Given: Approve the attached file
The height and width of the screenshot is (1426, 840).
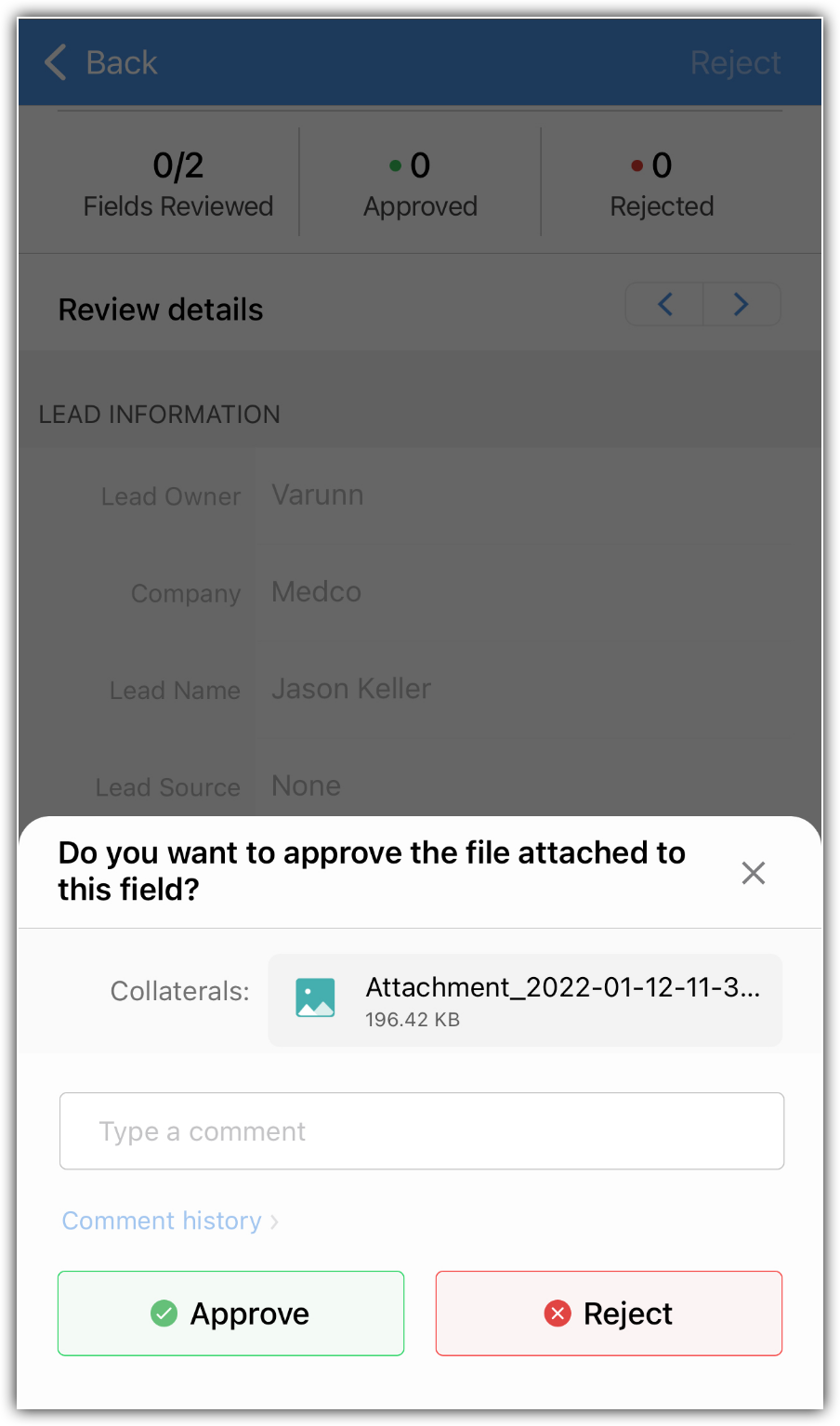Looking at the screenshot, I should (230, 1313).
